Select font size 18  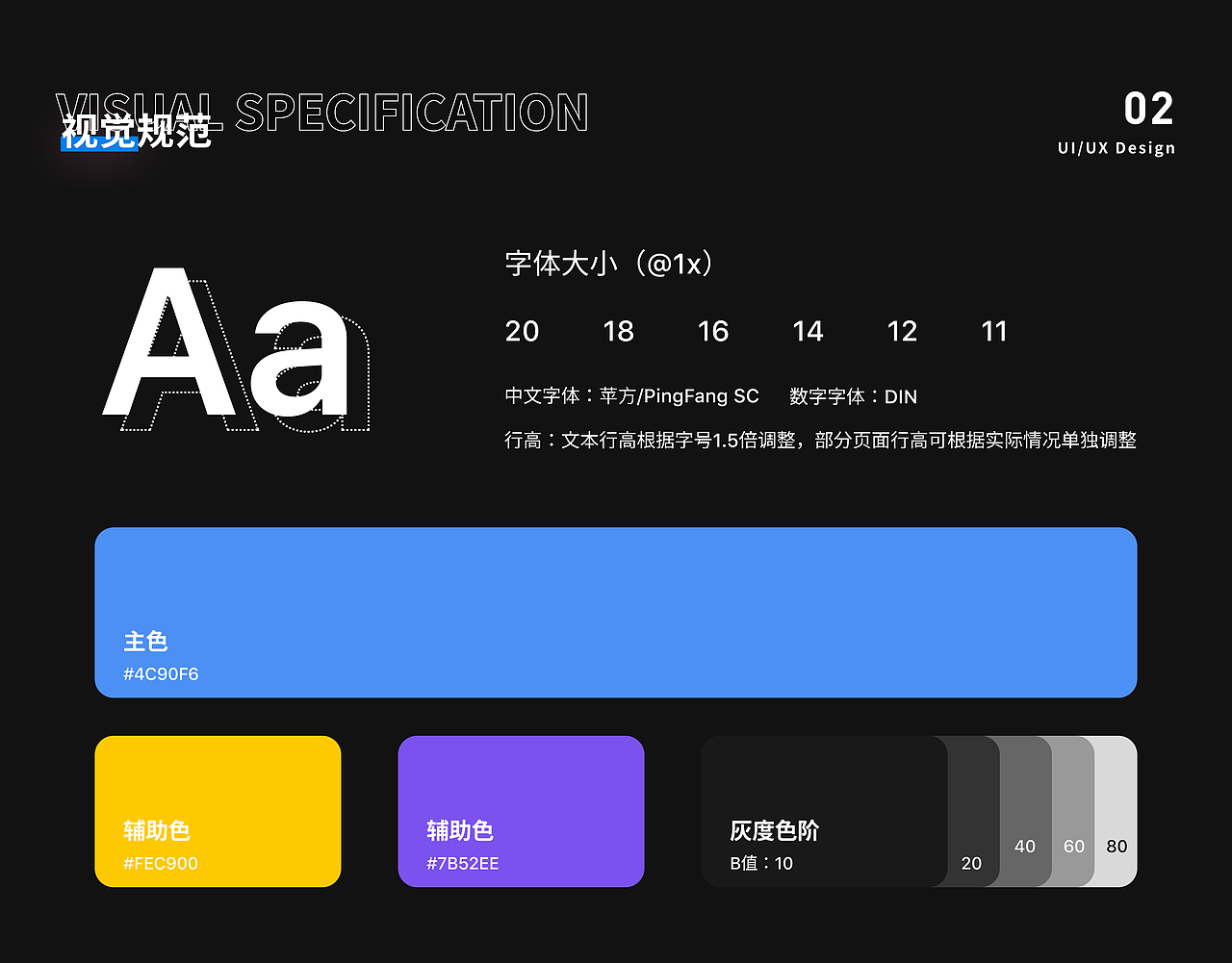(x=618, y=331)
